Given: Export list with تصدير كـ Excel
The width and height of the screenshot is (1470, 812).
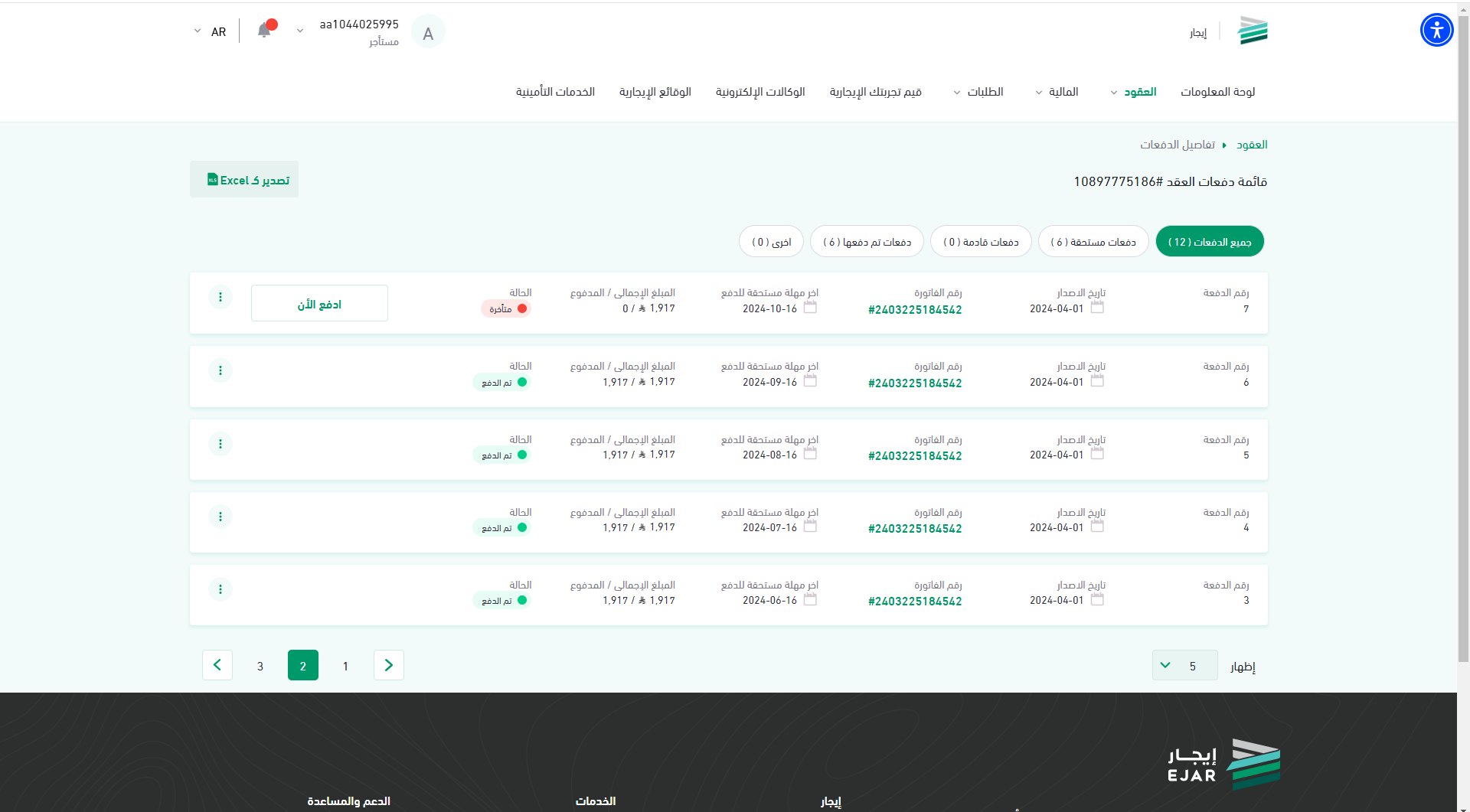Looking at the screenshot, I should click(x=244, y=180).
